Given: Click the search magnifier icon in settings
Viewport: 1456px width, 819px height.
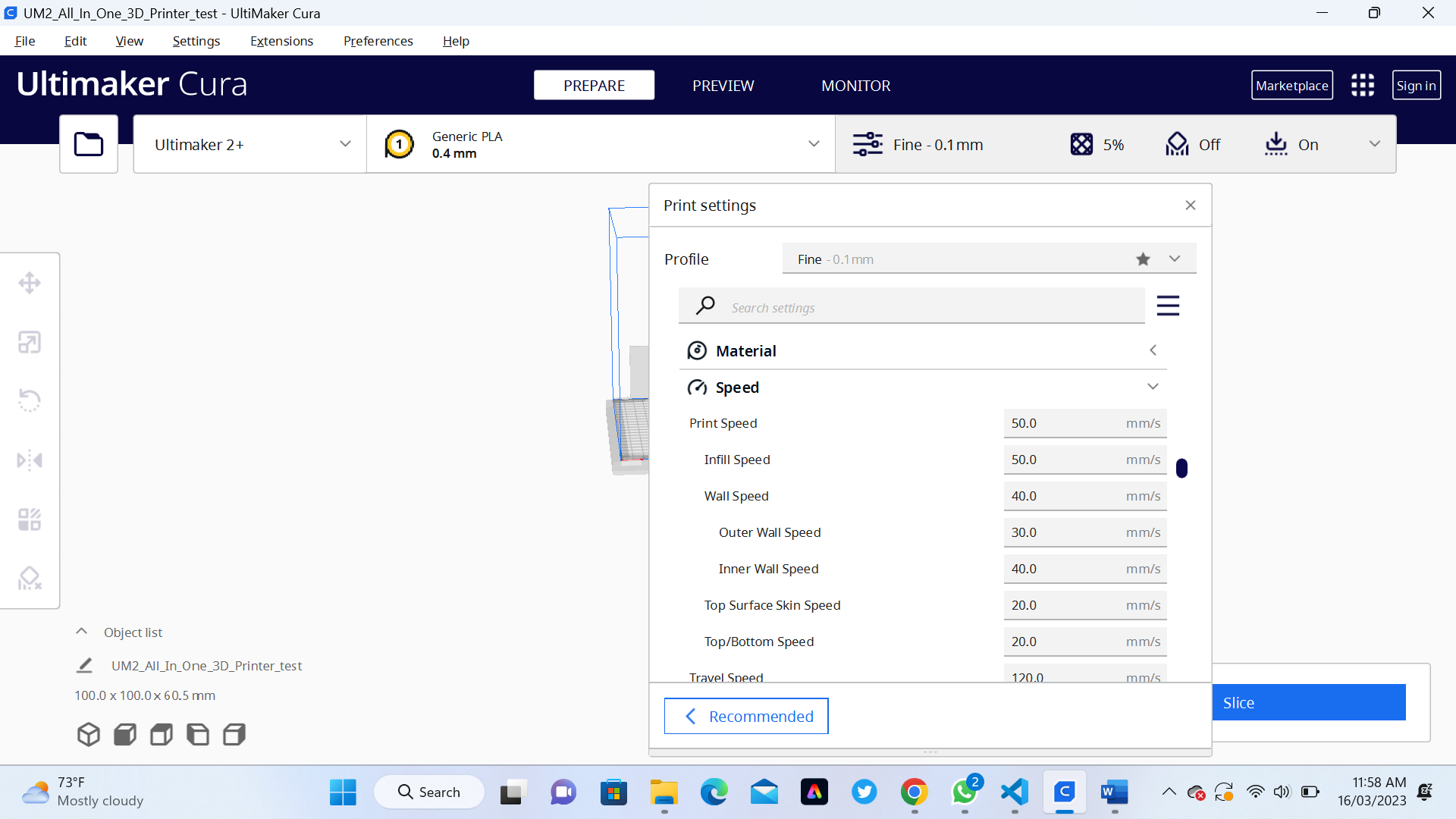Looking at the screenshot, I should (705, 306).
